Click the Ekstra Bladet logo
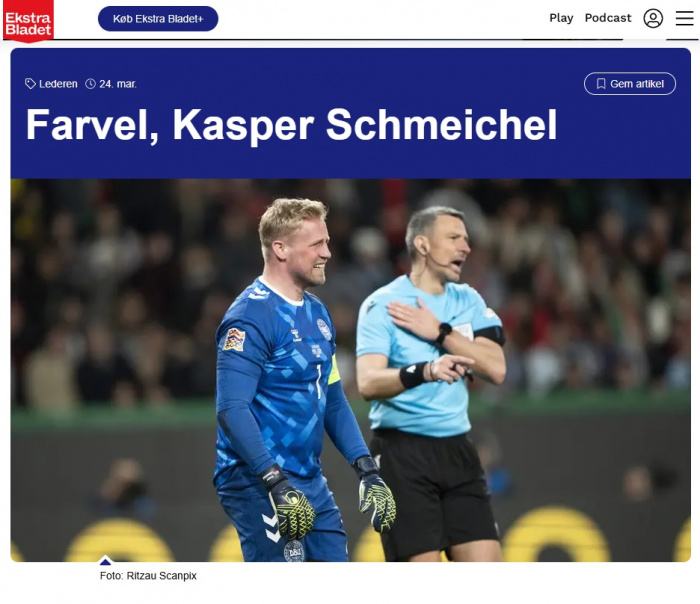 28,21
